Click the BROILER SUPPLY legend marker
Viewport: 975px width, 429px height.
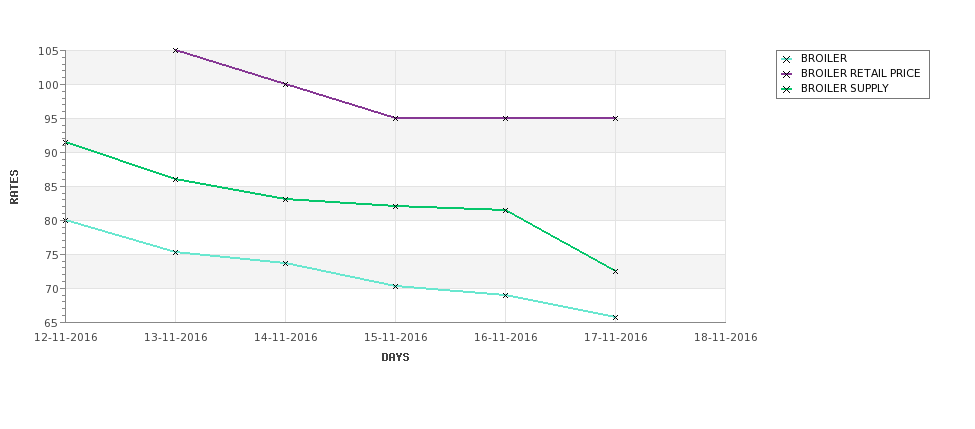(787, 89)
